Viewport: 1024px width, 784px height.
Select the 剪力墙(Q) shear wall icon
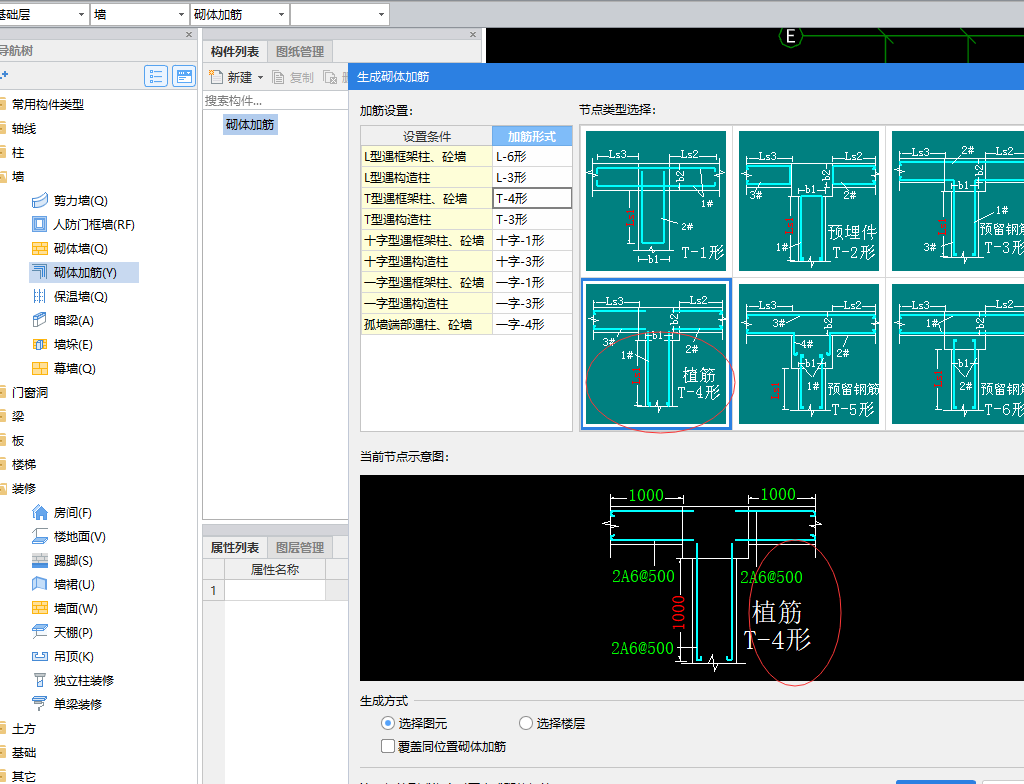(40, 201)
